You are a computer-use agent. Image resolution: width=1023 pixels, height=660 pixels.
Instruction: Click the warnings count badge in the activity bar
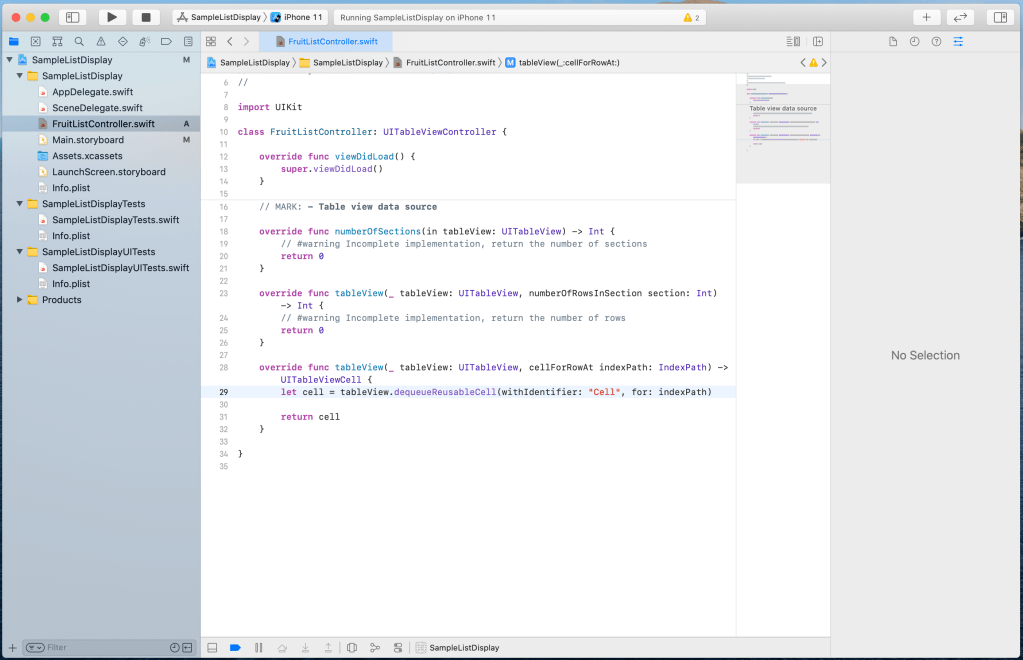691,17
